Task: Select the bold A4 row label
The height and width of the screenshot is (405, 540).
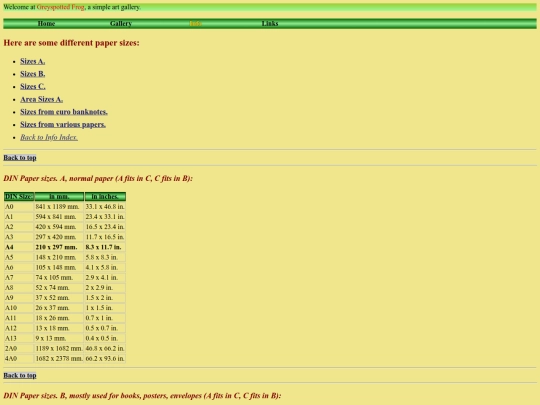Action: pos(19,247)
